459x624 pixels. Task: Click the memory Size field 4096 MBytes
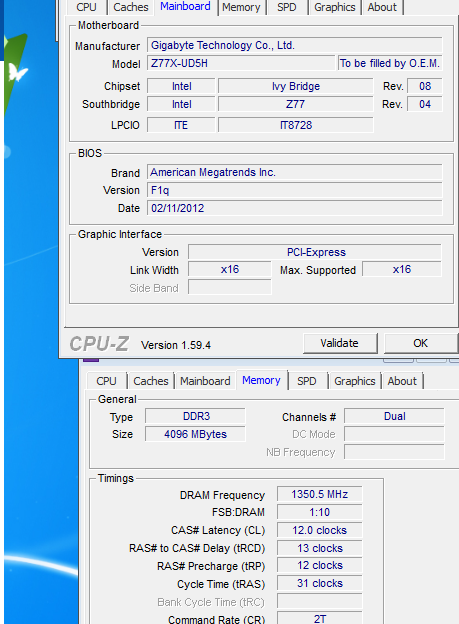point(195,434)
